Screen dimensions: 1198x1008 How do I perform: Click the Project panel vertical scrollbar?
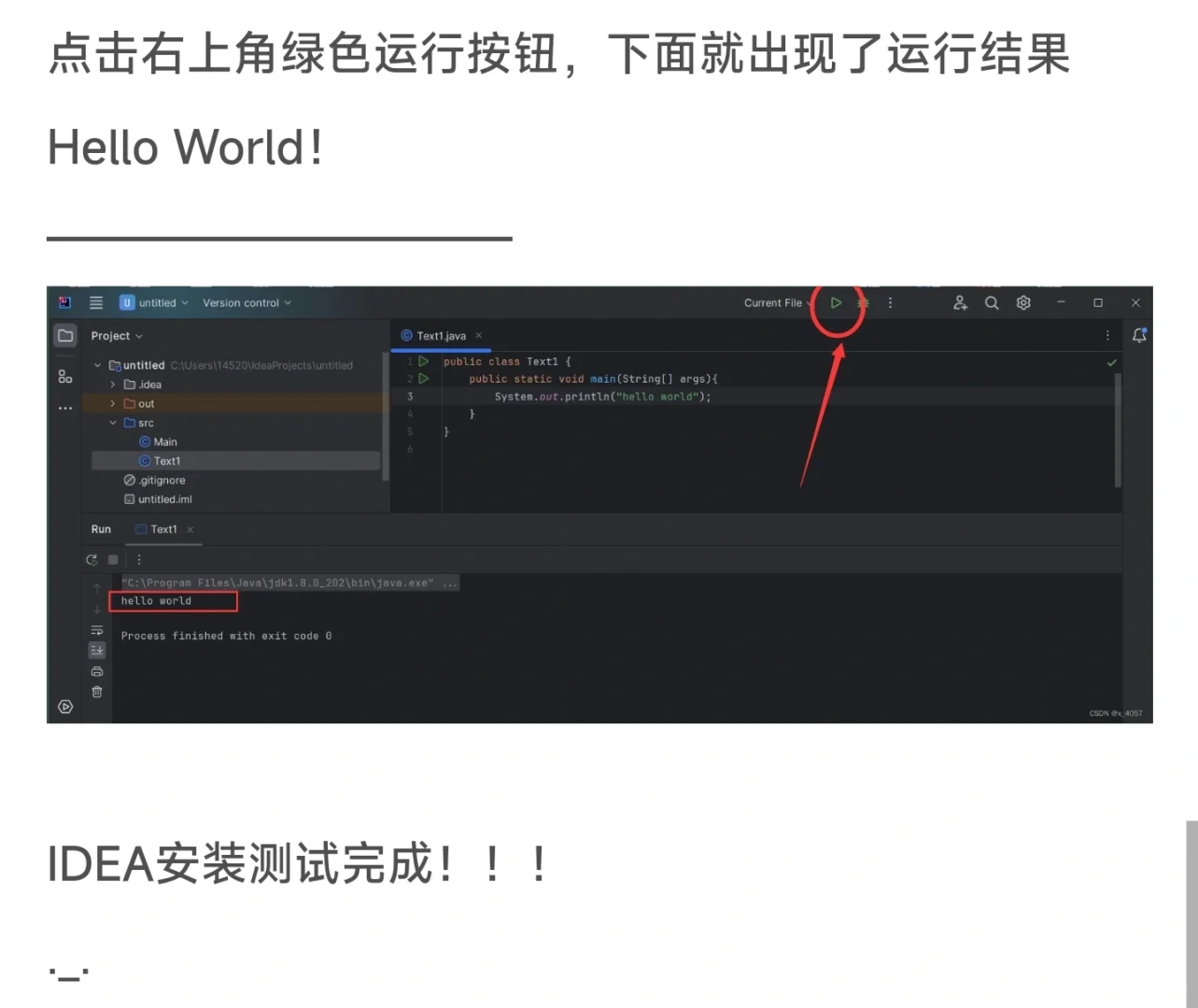click(x=386, y=416)
